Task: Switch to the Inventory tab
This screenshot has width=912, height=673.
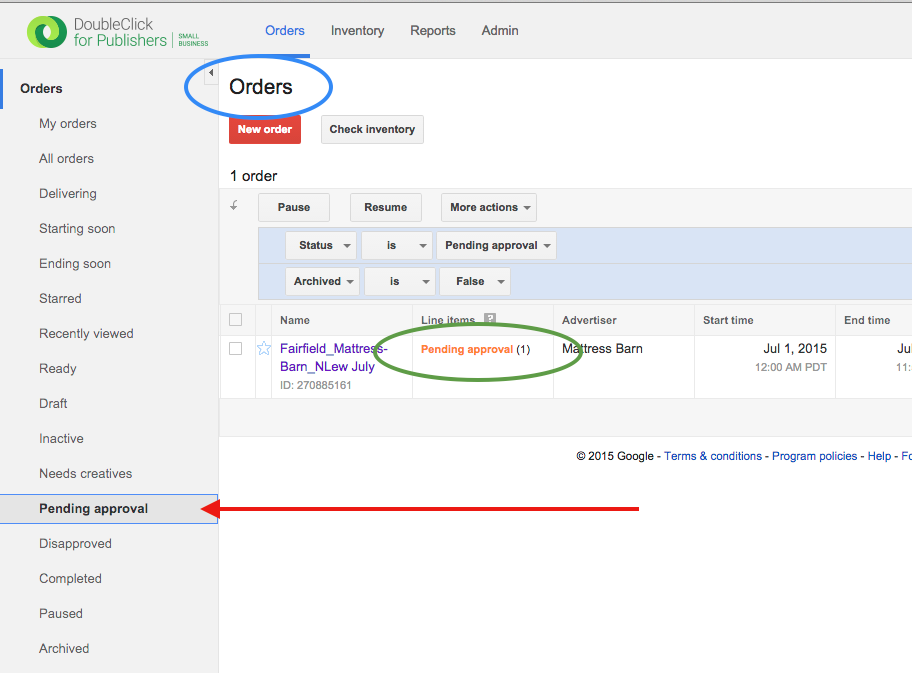Action: point(357,30)
